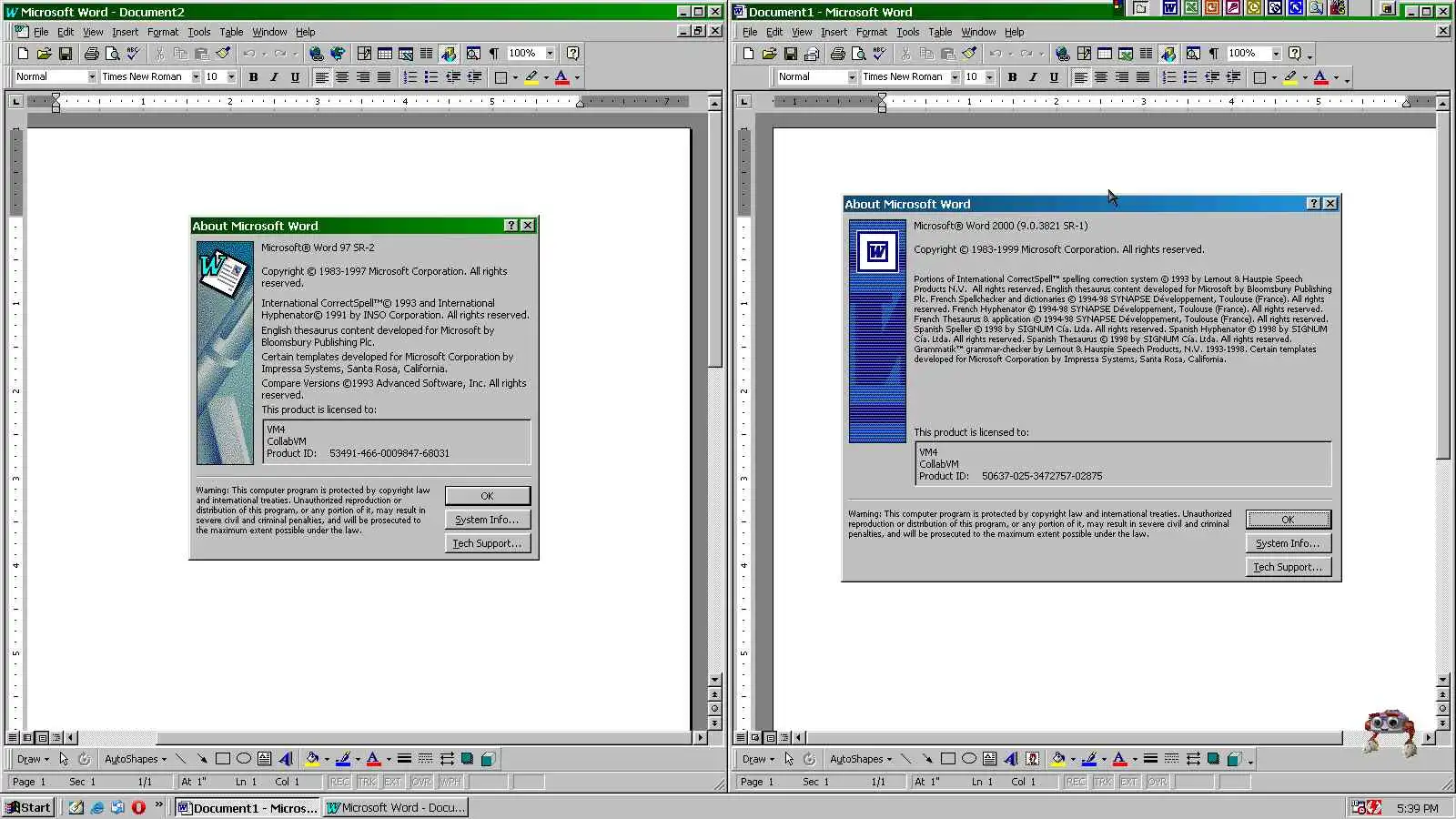Open the Table menu in Word 97 window

click(x=231, y=32)
